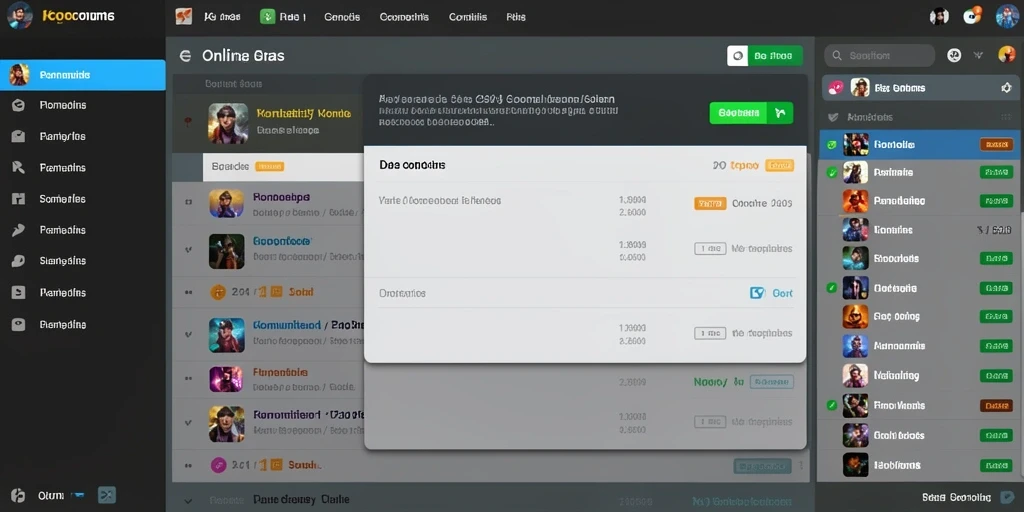
Task: Click the arrow cursor icon in left sidebar
Action: (x=18, y=168)
